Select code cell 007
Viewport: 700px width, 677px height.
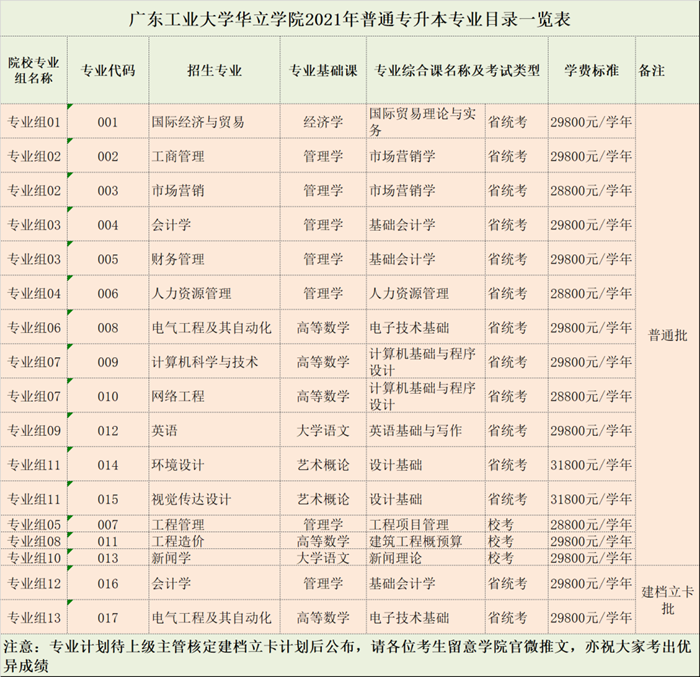[x=108, y=524]
